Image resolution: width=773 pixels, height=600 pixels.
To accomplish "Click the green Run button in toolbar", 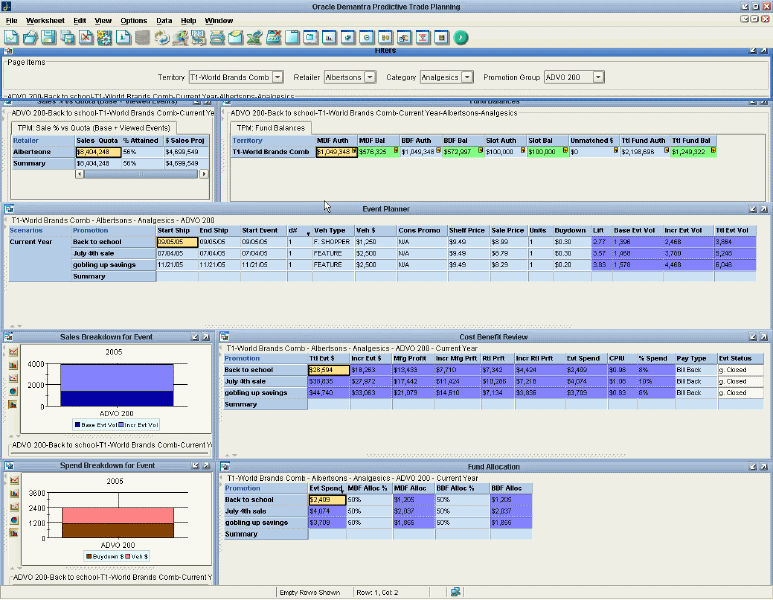I will coord(461,38).
